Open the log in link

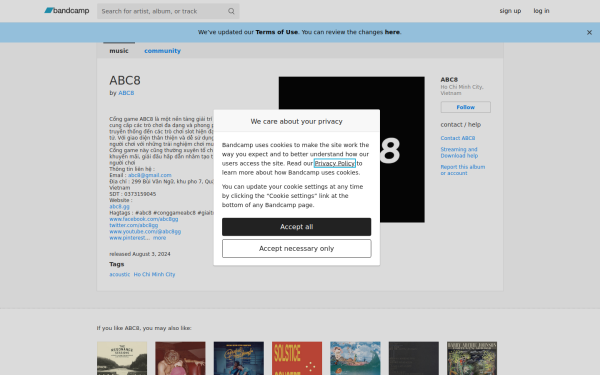pyautogui.click(x=541, y=11)
